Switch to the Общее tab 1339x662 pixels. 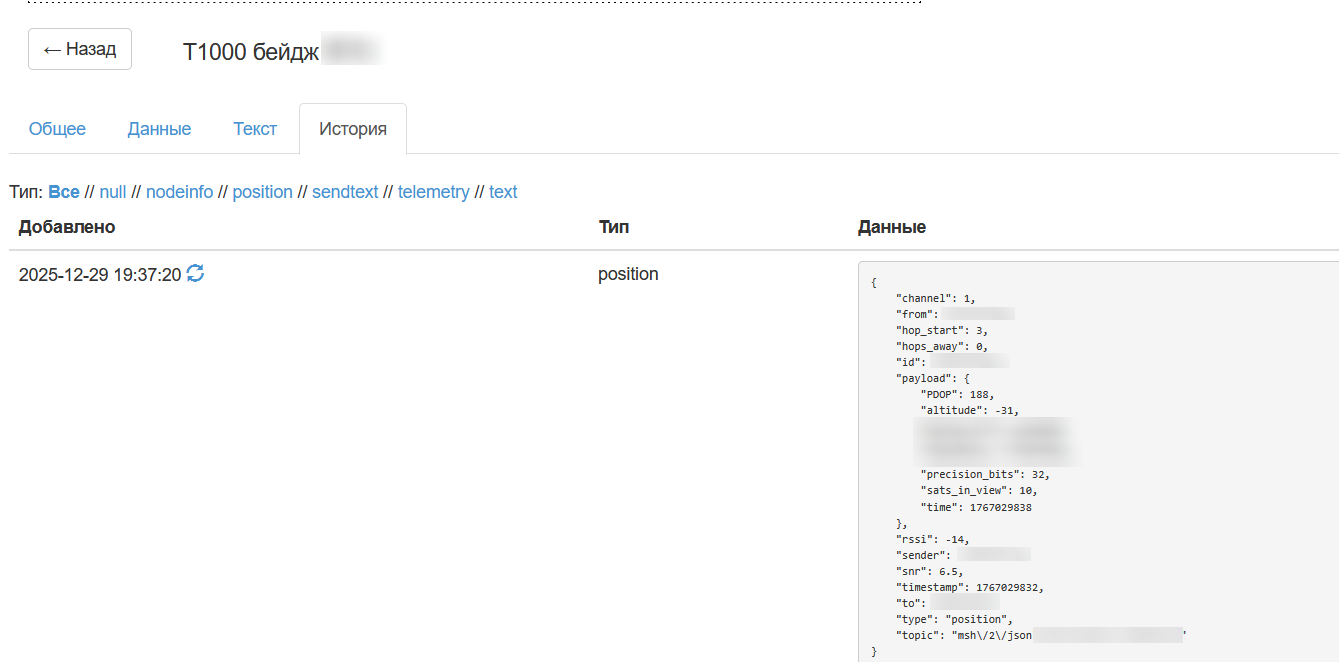click(57, 129)
